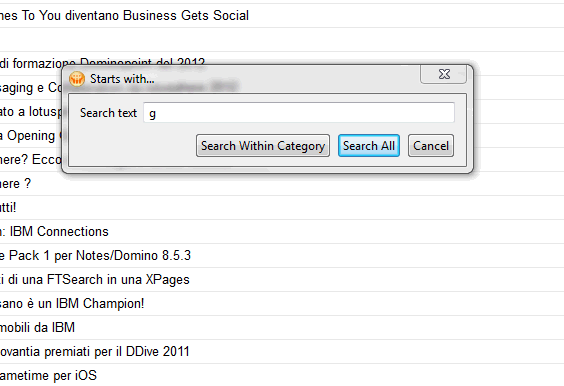The width and height of the screenshot is (564, 386).
Task: Cancel the Starts with dialog
Action: pos(431,146)
